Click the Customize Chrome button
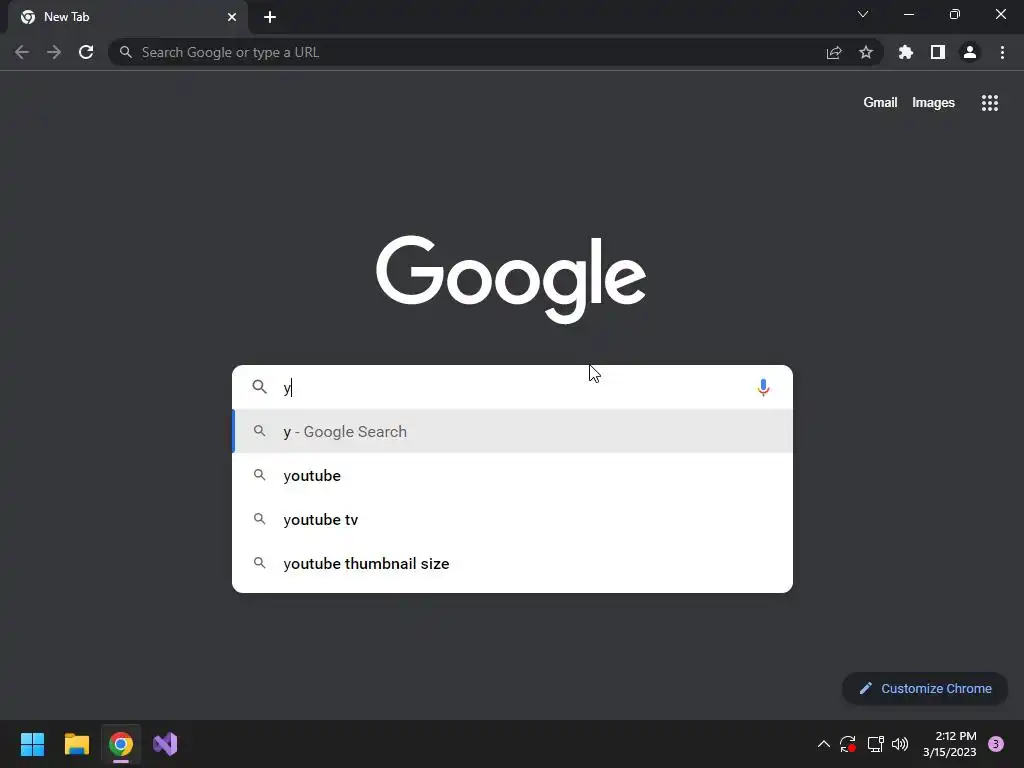The height and width of the screenshot is (768, 1024). [925, 688]
